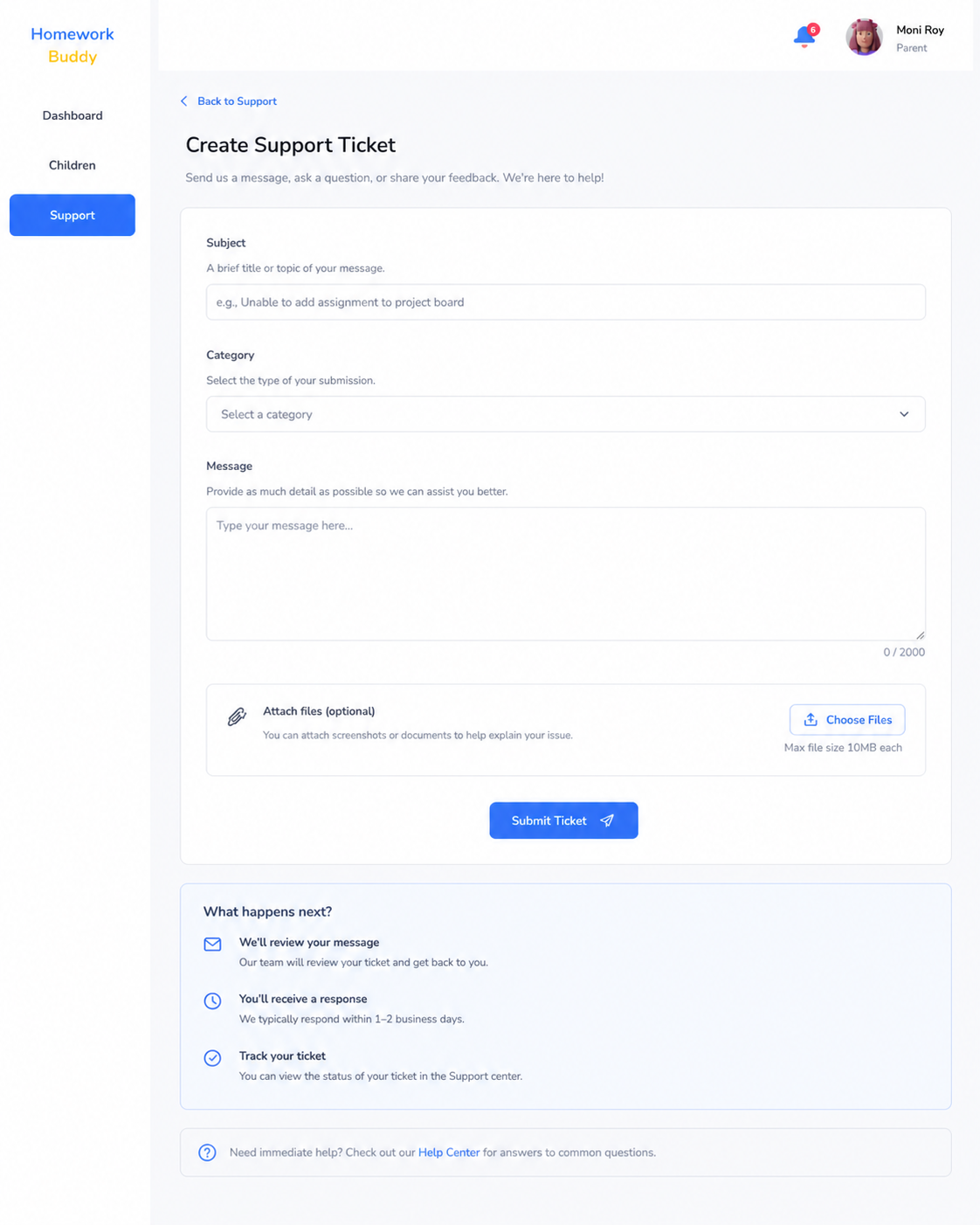
Task: Click the envelope review message icon
Action: (x=212, y=945)
